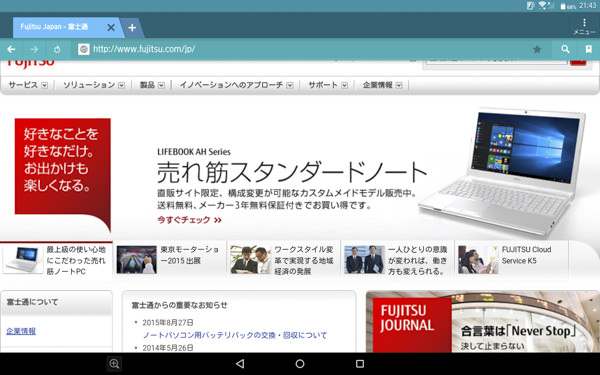The height and width of the screenshot is (375, 600).
Task: Go back using the browser back arrow
Action: pyautogui.click(x=11, y=49)
